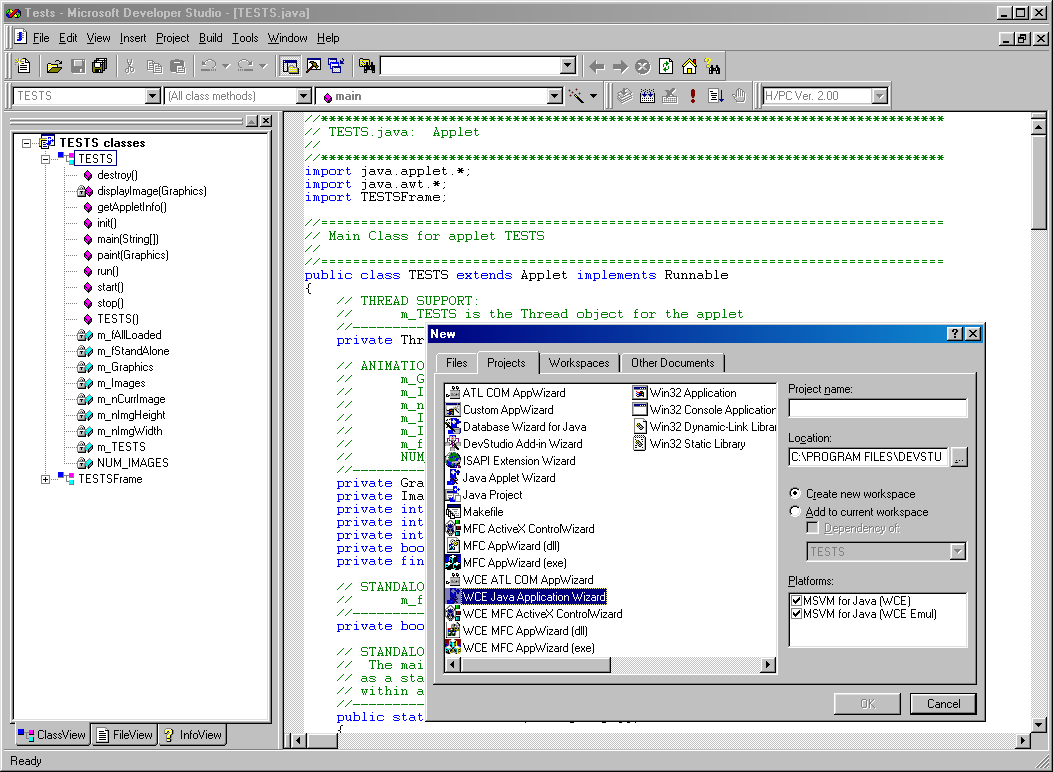
Task: Open the Build menu
Action: pos(210,38)
